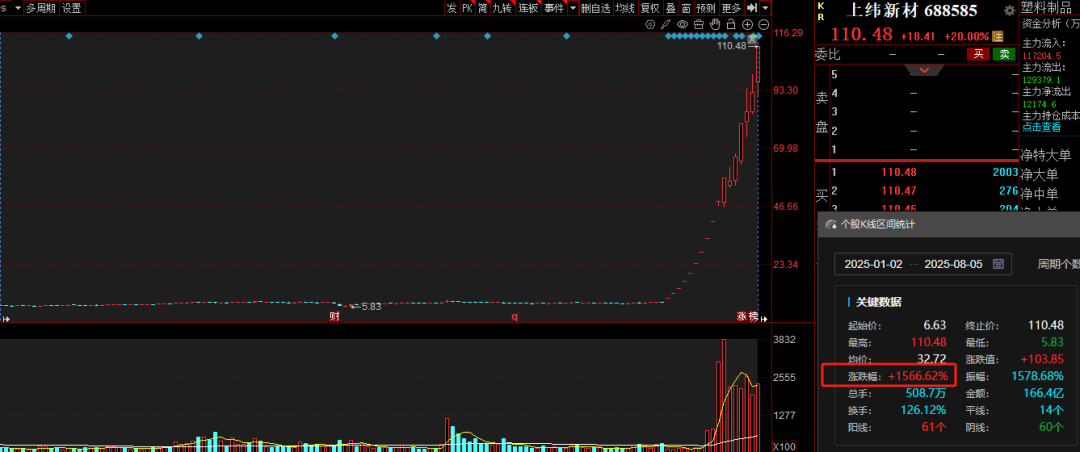The width and height of the screenshot is (1080, 452).
Task: Click the 财 finance marker
Action: (334, 317)
